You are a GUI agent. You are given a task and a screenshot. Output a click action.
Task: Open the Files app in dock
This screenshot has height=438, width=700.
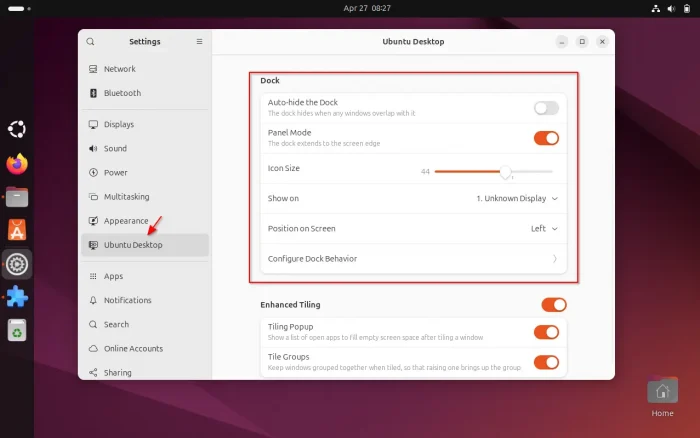click(17, 197)
